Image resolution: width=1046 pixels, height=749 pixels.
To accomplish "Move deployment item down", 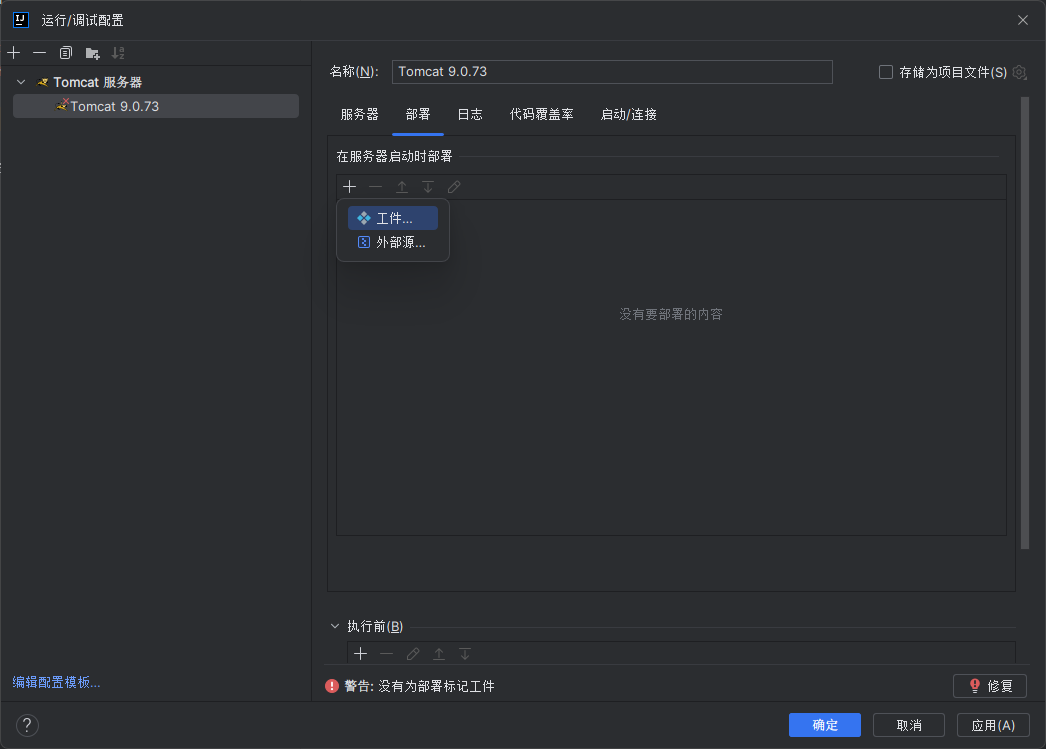I will pos(428,187).
